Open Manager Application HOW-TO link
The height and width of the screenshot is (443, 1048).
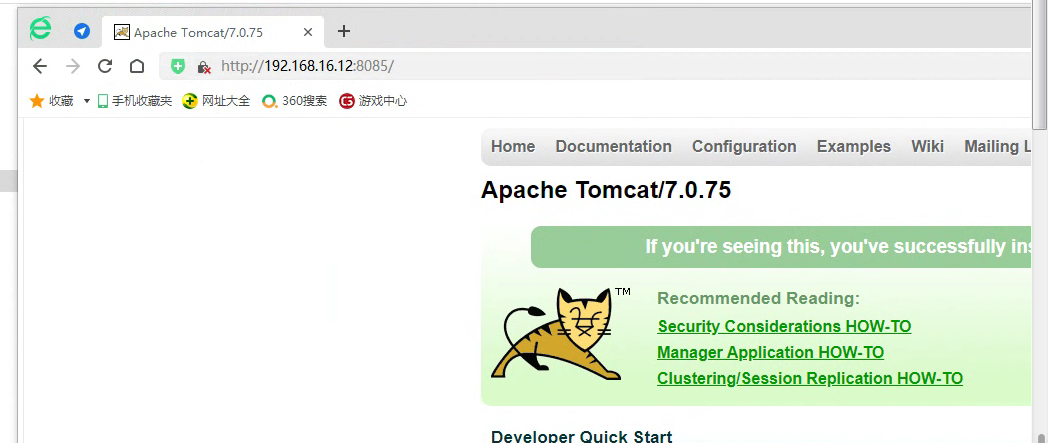[x=771, y=352]
